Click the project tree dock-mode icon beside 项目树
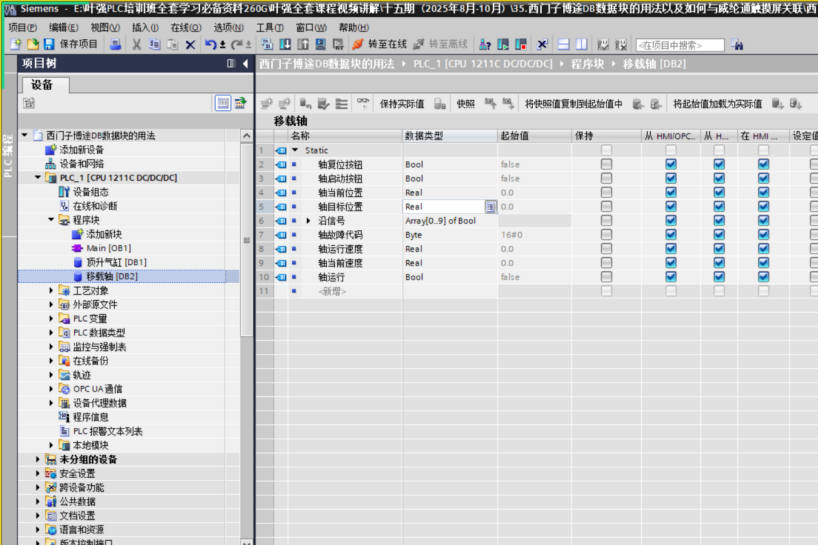The width and height of the screenshot is (819, 546). [231, 64]
